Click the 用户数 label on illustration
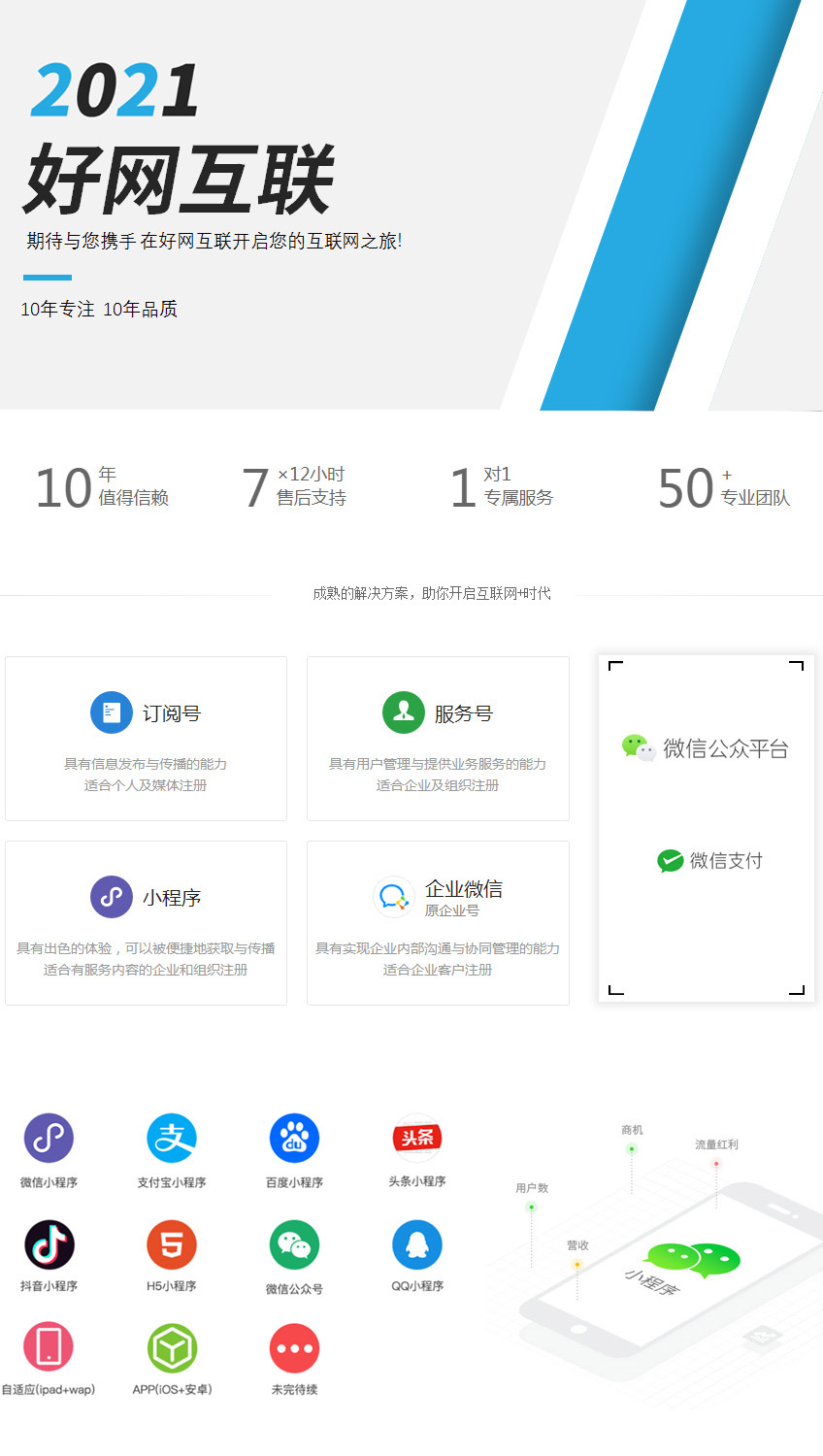This screenshot has width=823, height=1456. point(532,1188)
